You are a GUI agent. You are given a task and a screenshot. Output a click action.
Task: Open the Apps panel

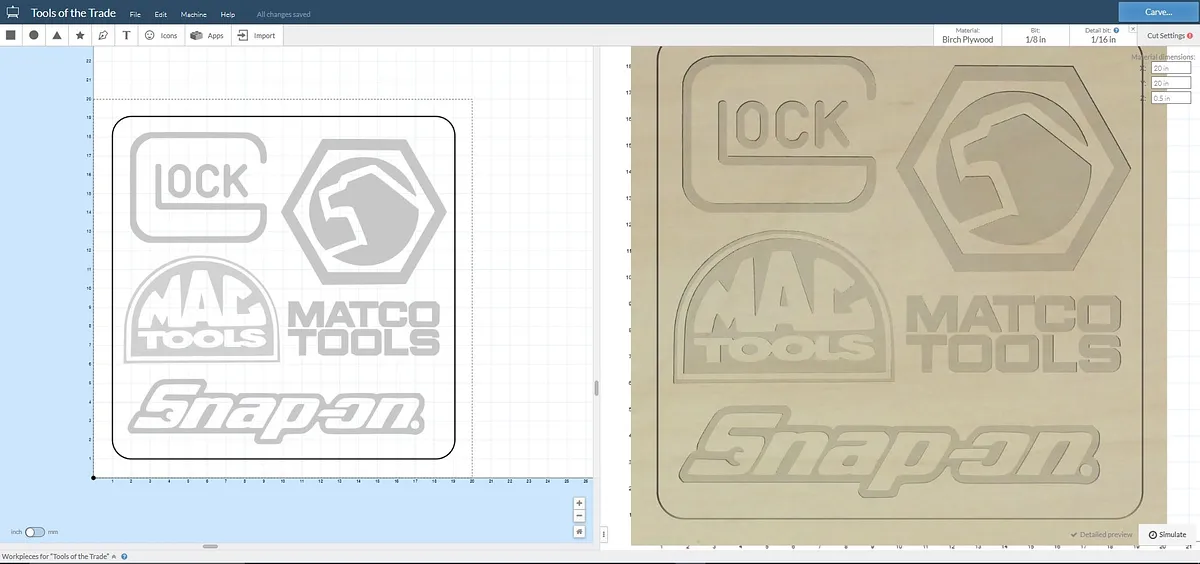207,35
